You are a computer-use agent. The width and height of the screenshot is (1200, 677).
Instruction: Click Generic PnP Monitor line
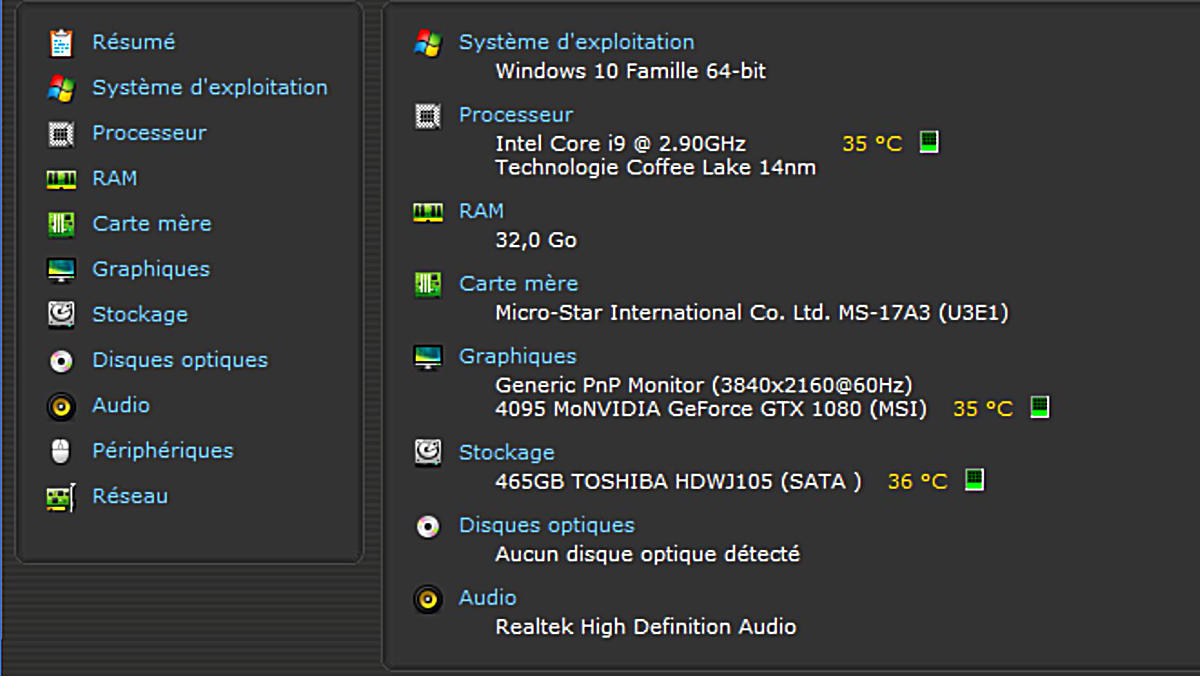pyautogui.click(x=704, y=385)
